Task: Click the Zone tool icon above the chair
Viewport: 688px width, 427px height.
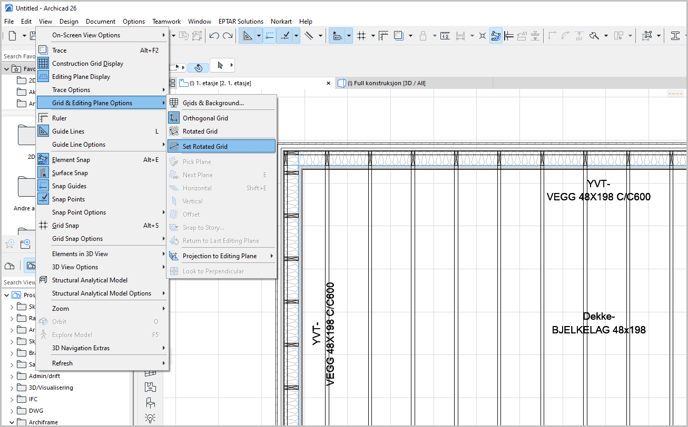Action: coord(150,387)
